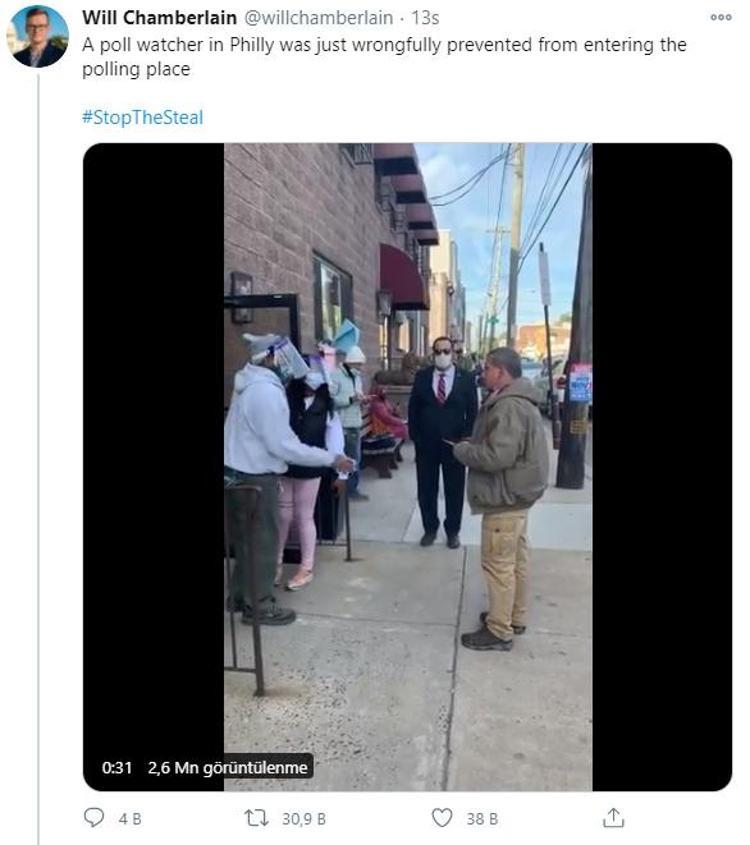
Task: Open the #StopTheSteal hashtag link
Action: (x=143, y=117)
